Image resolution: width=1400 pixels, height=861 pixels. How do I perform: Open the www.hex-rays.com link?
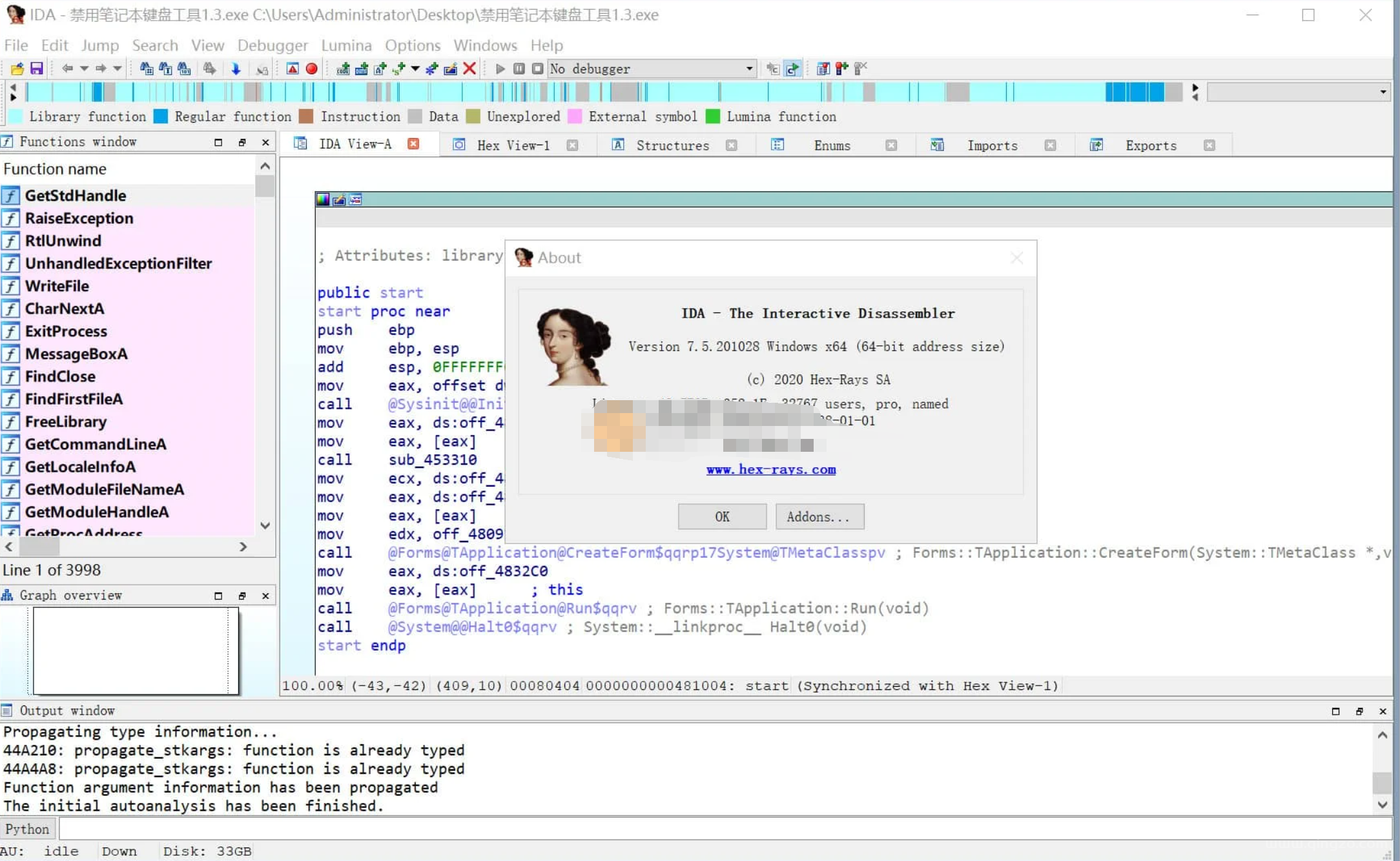pos(771,470)
